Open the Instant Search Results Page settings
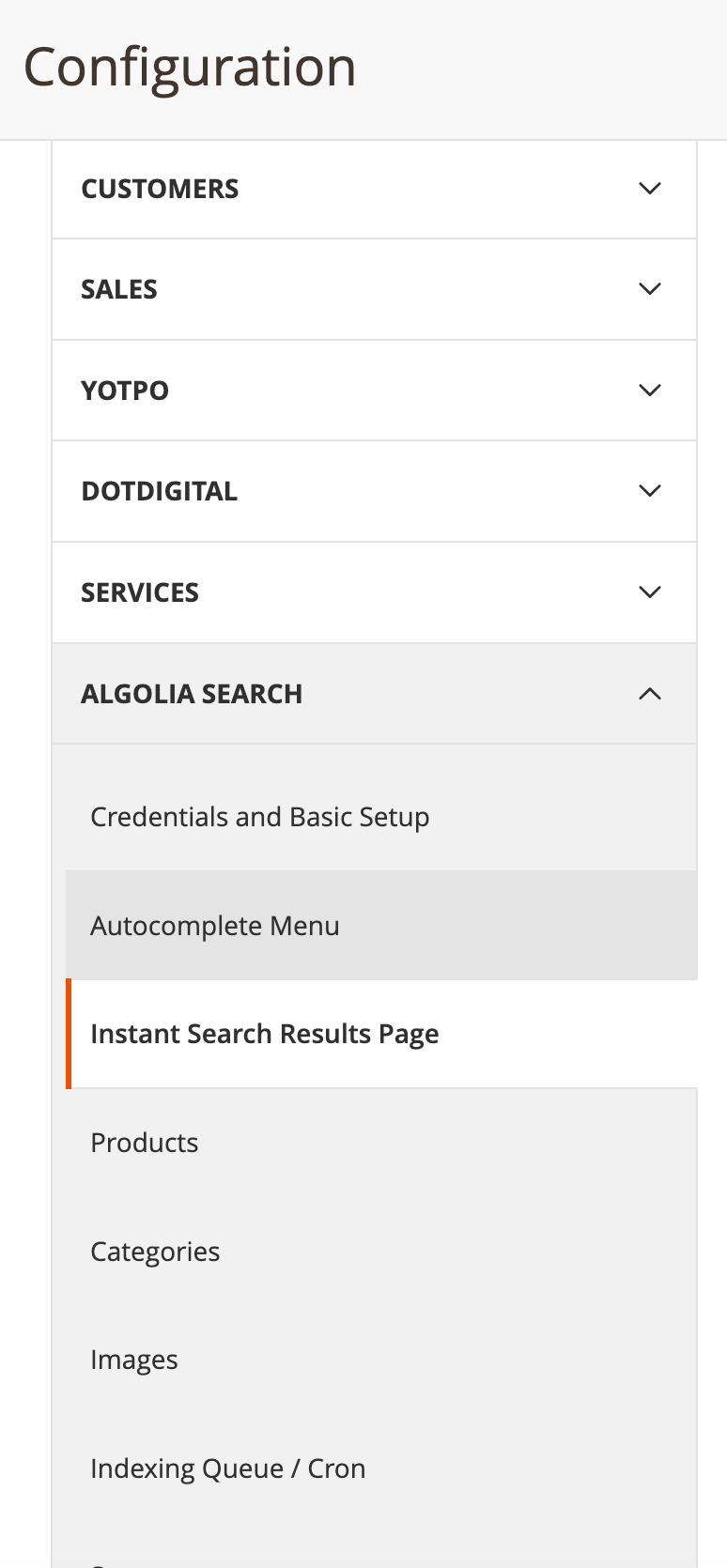Screen dimensions: 727x1568 [264, 1034]
